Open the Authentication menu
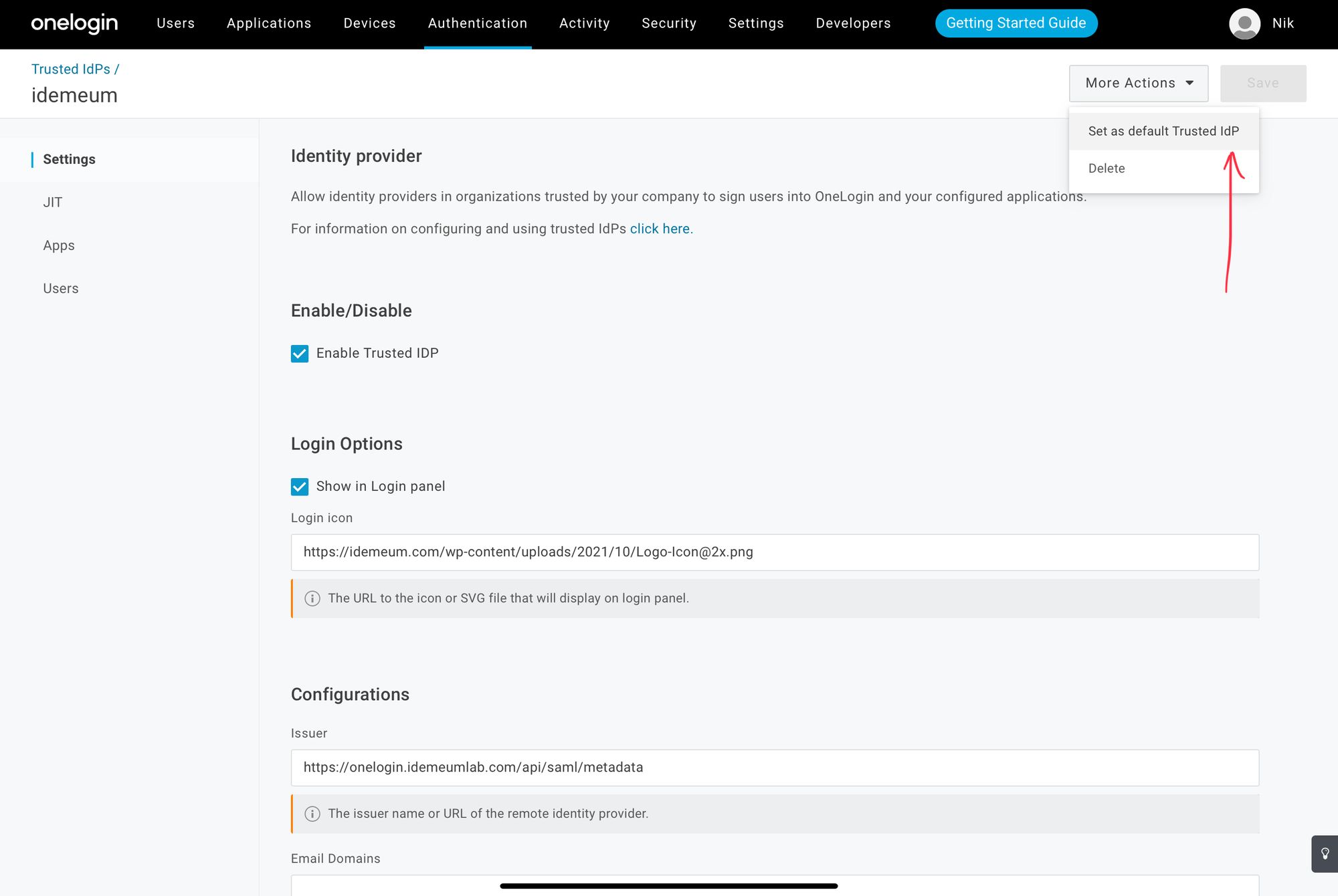Screen dimensions: 1338x896 (x=478, y=23)
